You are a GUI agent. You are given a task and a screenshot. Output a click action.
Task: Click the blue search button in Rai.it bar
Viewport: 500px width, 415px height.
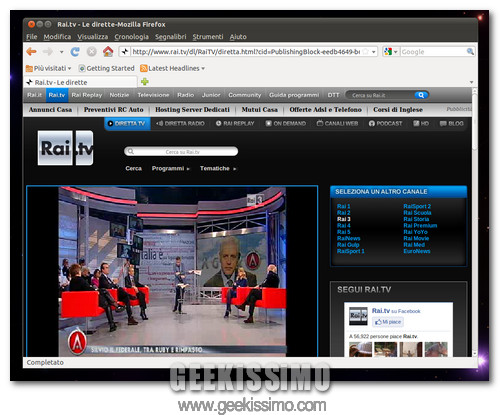(x=421, y=95)
